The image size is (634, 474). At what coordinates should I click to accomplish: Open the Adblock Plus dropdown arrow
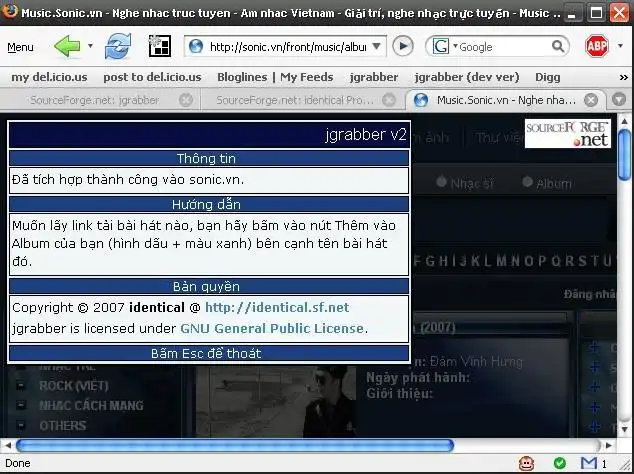click(620, 46)
